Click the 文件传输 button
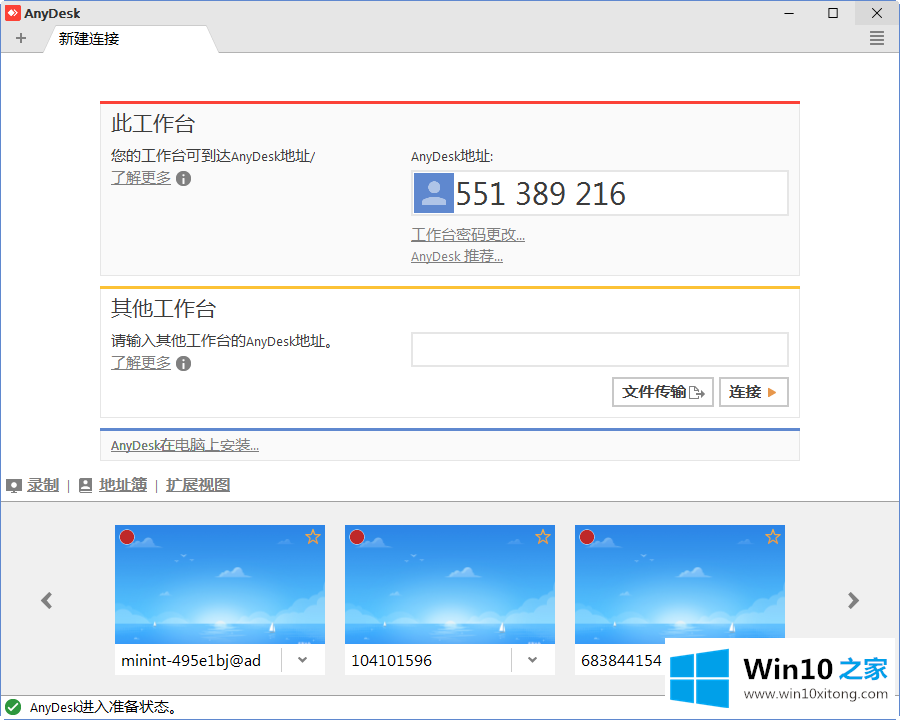This screenshot has width=900, height=720. click(x=663, y=392)
